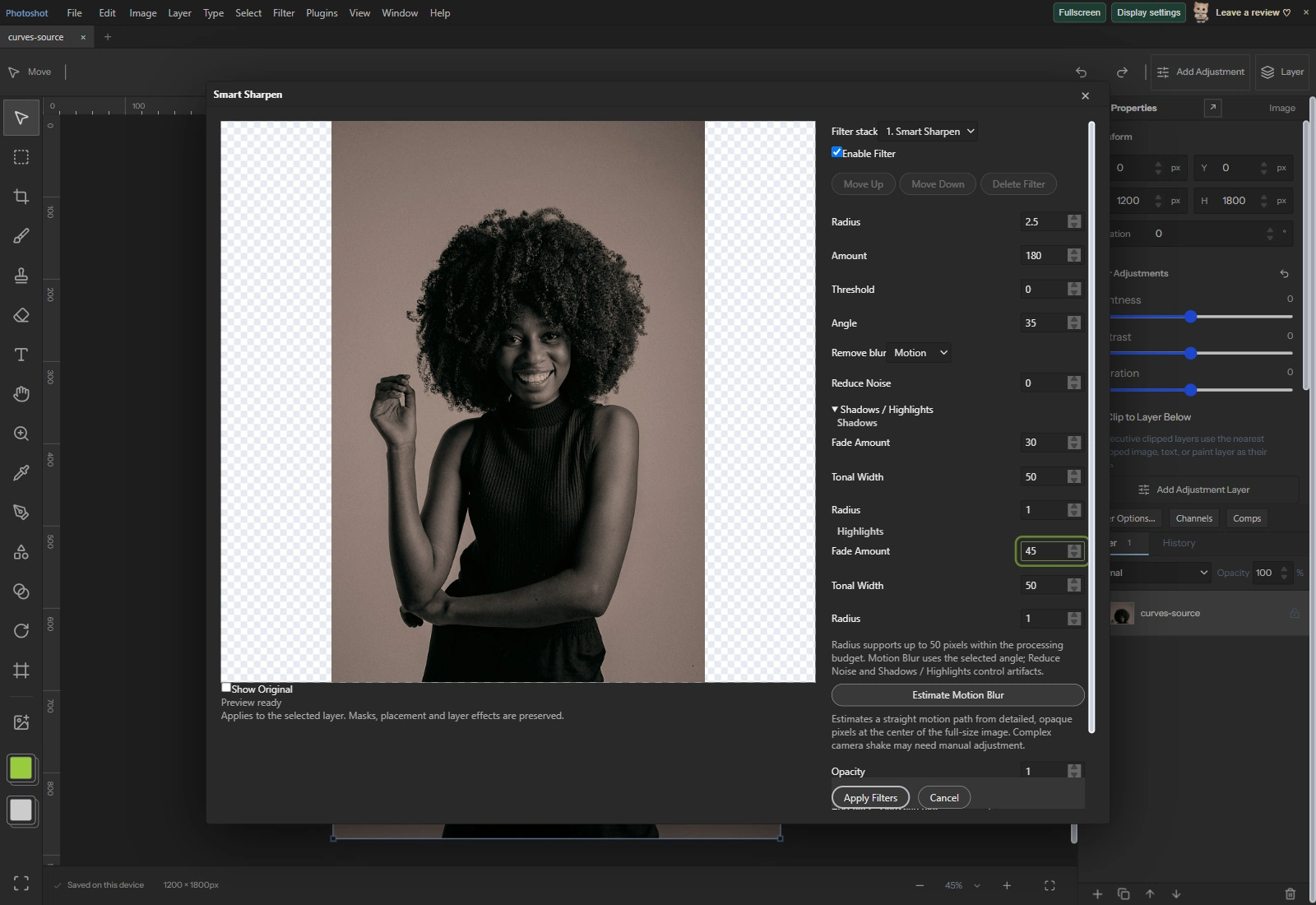Click the Undo arrow icon
The height and width of the screenshot is (905, 1316).
(x=1081, y=72)
